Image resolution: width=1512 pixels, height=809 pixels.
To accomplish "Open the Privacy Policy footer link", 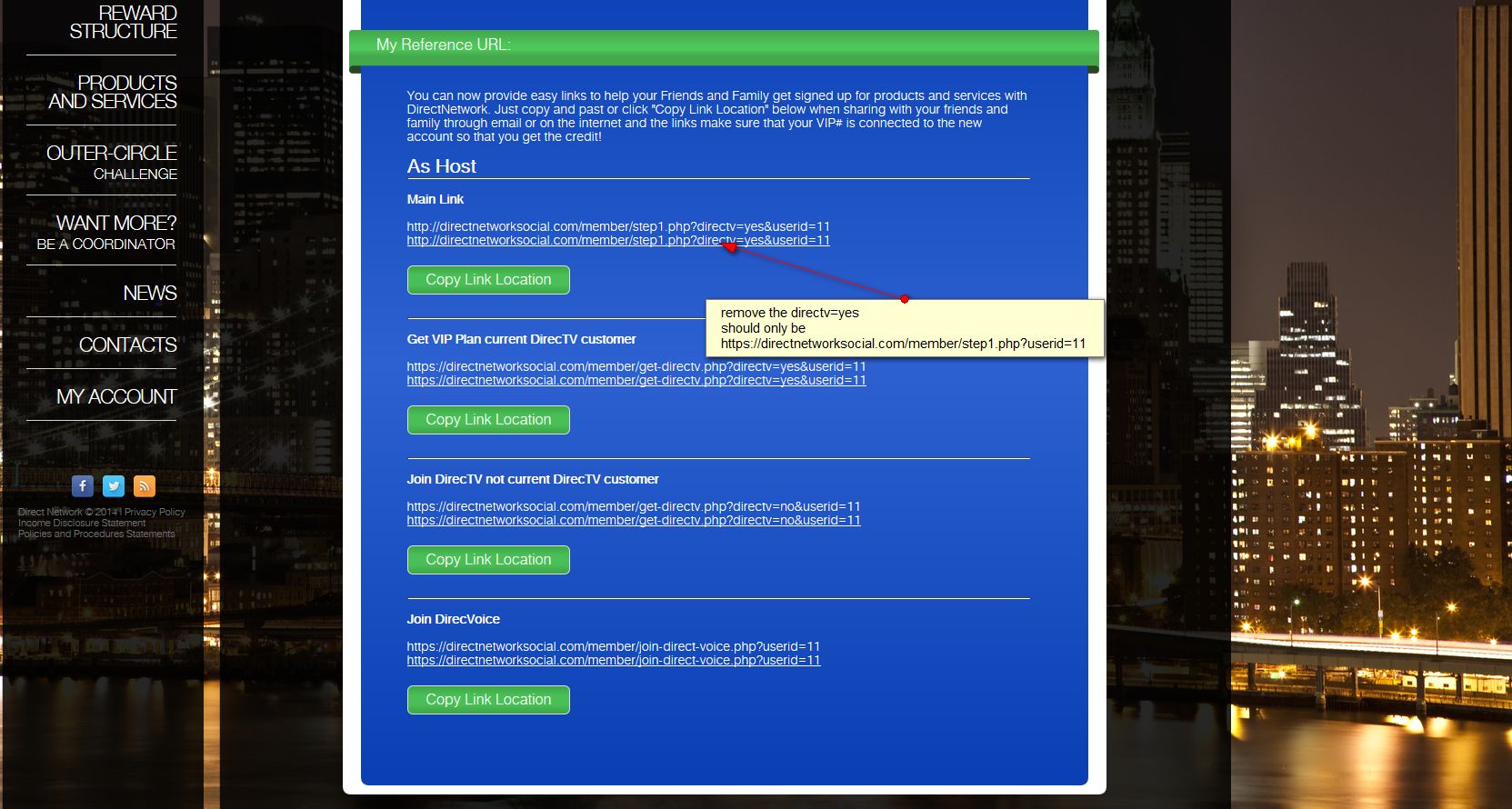I will [x=155, y=512].
